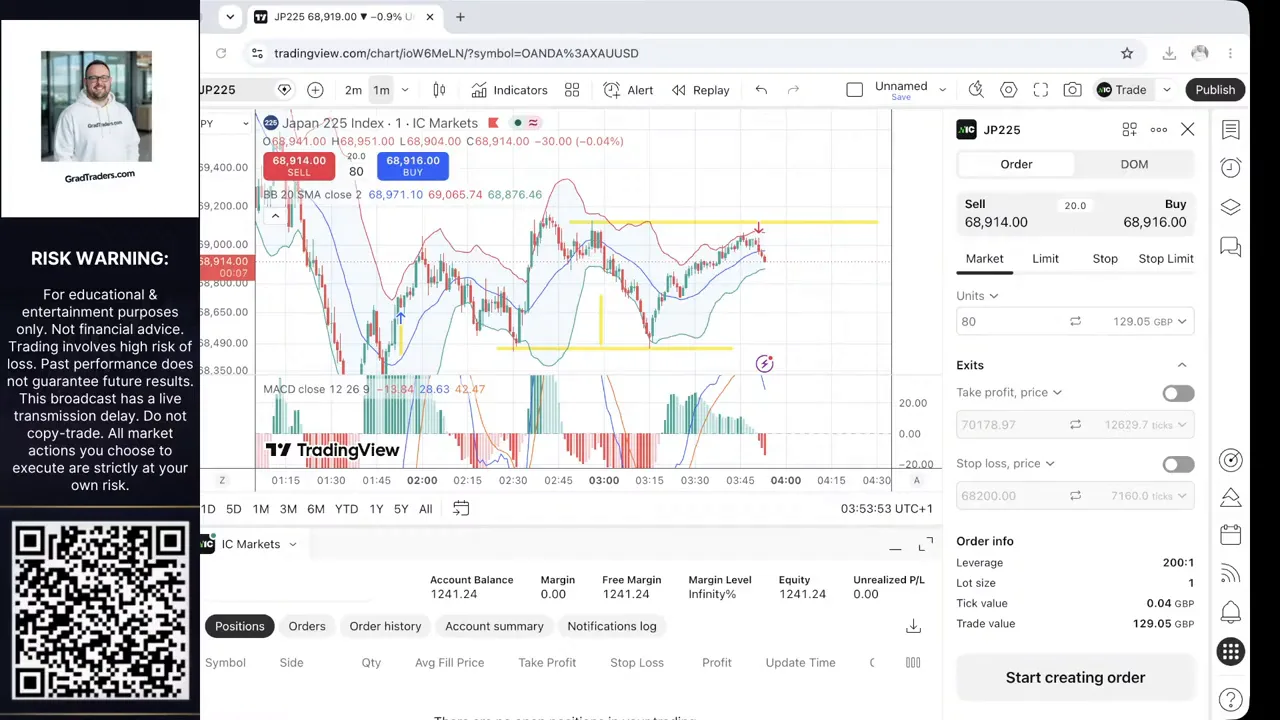Select the 2m interval button
This screenshot has width=1280, height=720.
pos(353,90)
